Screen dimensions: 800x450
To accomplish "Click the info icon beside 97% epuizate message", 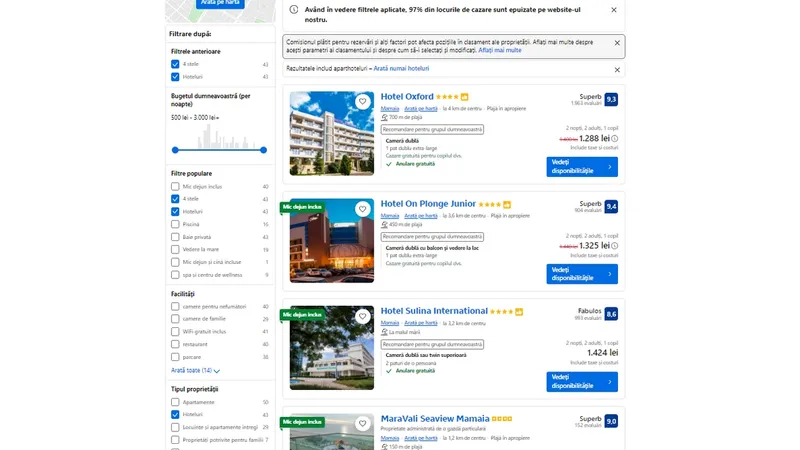I will click(294, 10).
